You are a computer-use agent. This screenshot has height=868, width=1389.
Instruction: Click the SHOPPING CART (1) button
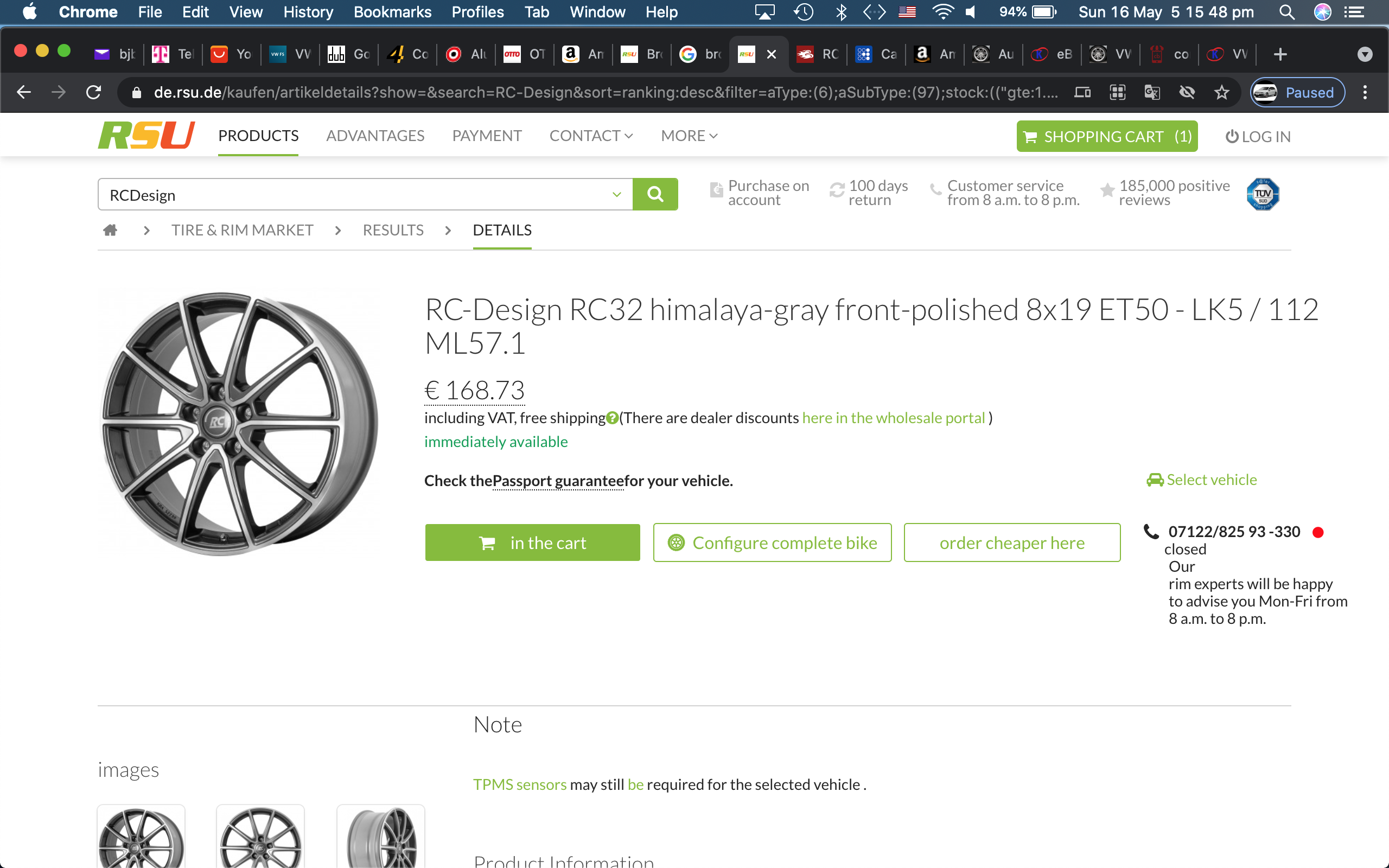[1107, 136]
